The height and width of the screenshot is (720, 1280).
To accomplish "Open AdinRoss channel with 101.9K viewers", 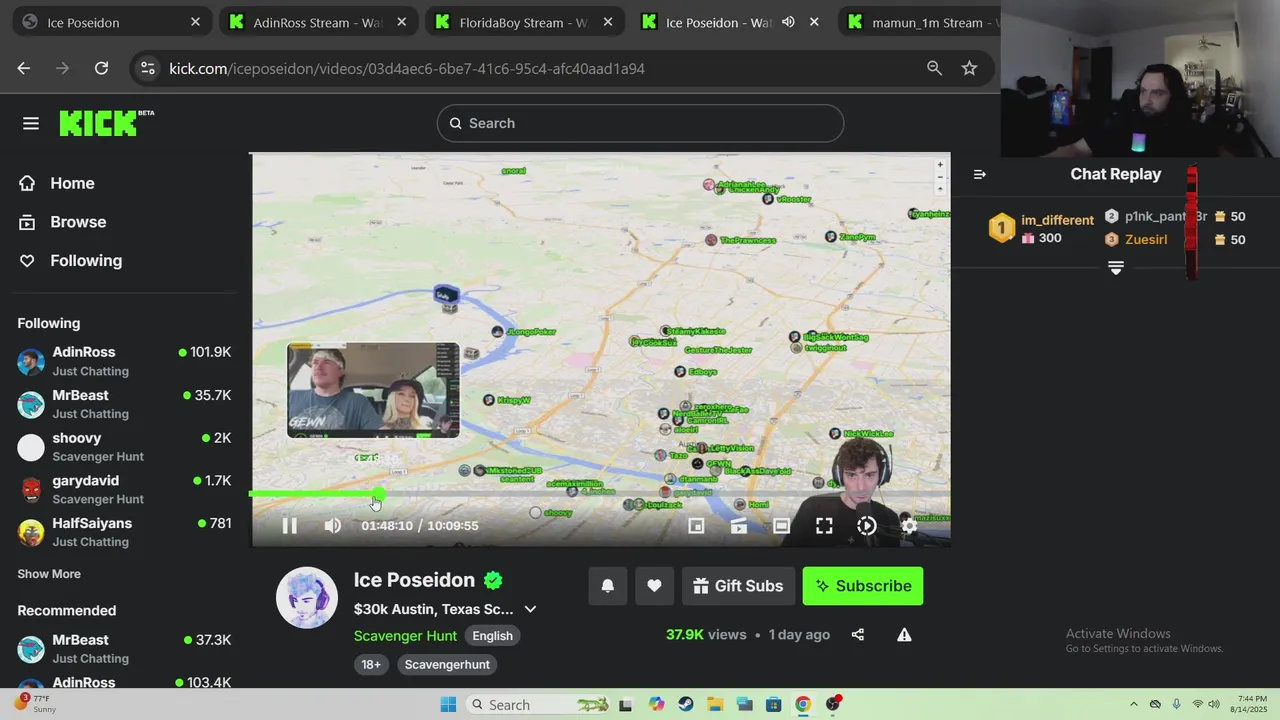I will (125, 361).
